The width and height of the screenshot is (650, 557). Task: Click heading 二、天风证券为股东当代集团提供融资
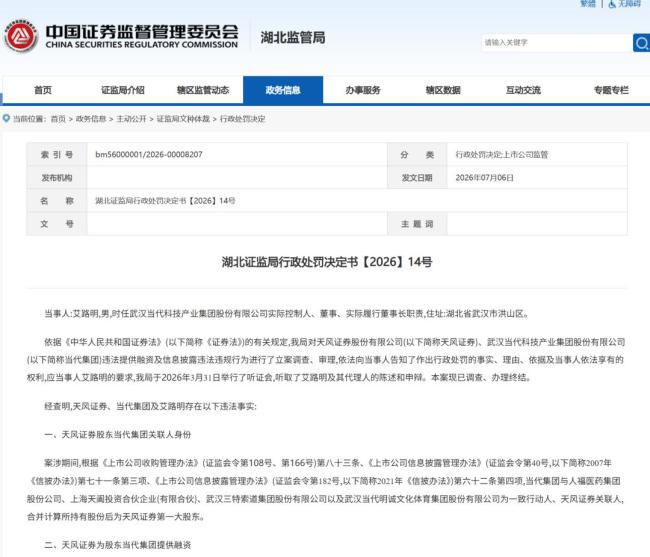118,545
